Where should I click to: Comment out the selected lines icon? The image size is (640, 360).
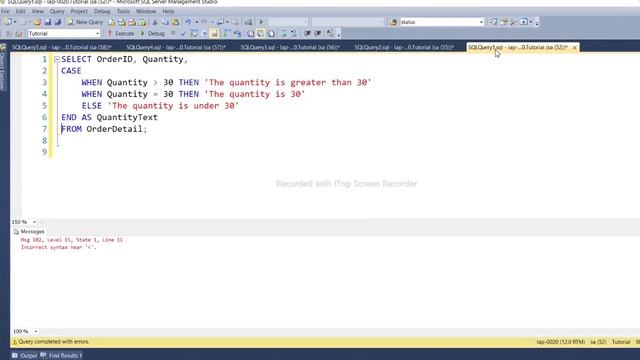[x=284, y=33]
